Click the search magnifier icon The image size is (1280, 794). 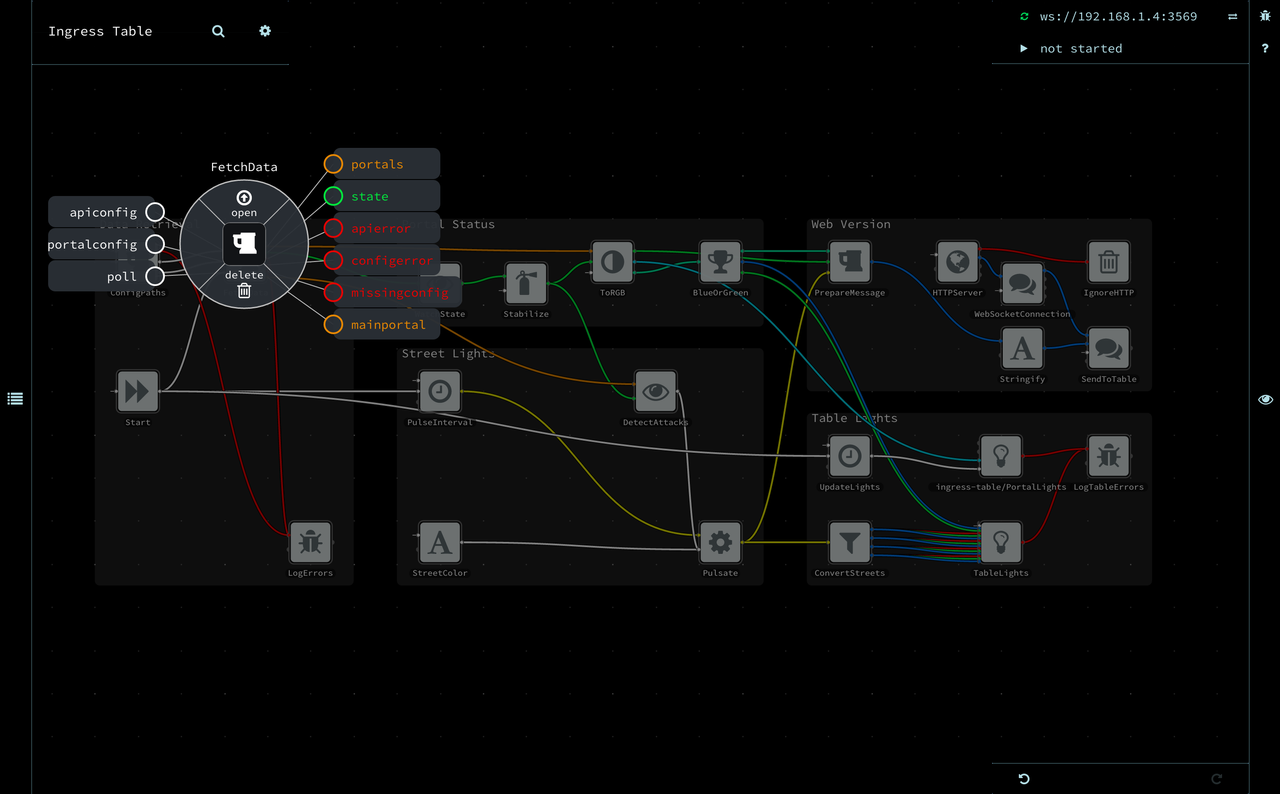coord(218,31)
